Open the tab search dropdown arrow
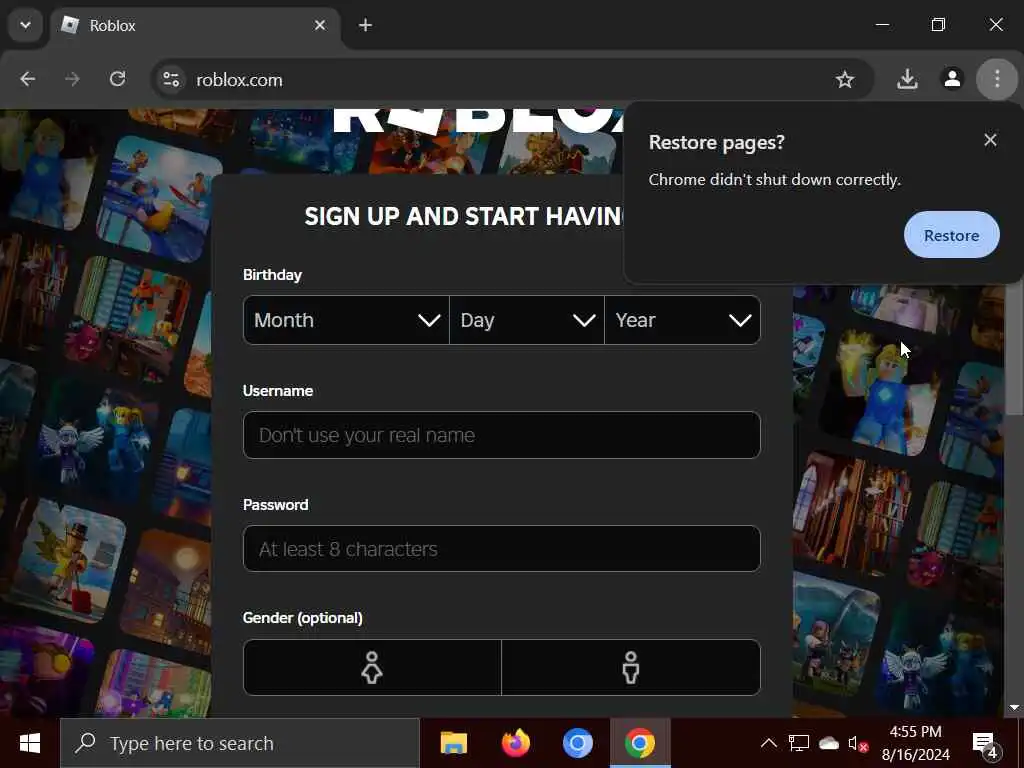 tap(25, 25)
